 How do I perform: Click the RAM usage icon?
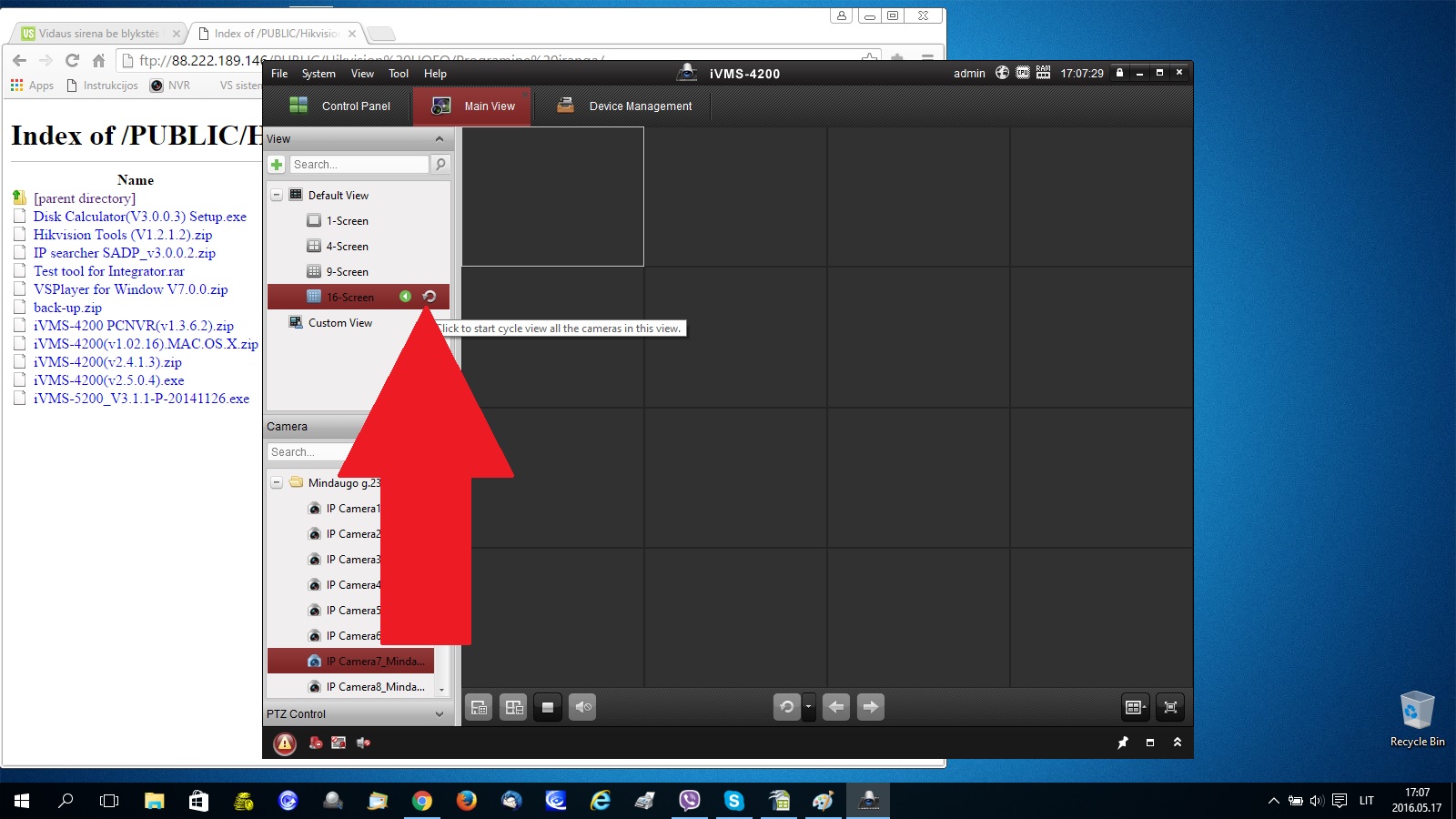[x=1043, y=73]
